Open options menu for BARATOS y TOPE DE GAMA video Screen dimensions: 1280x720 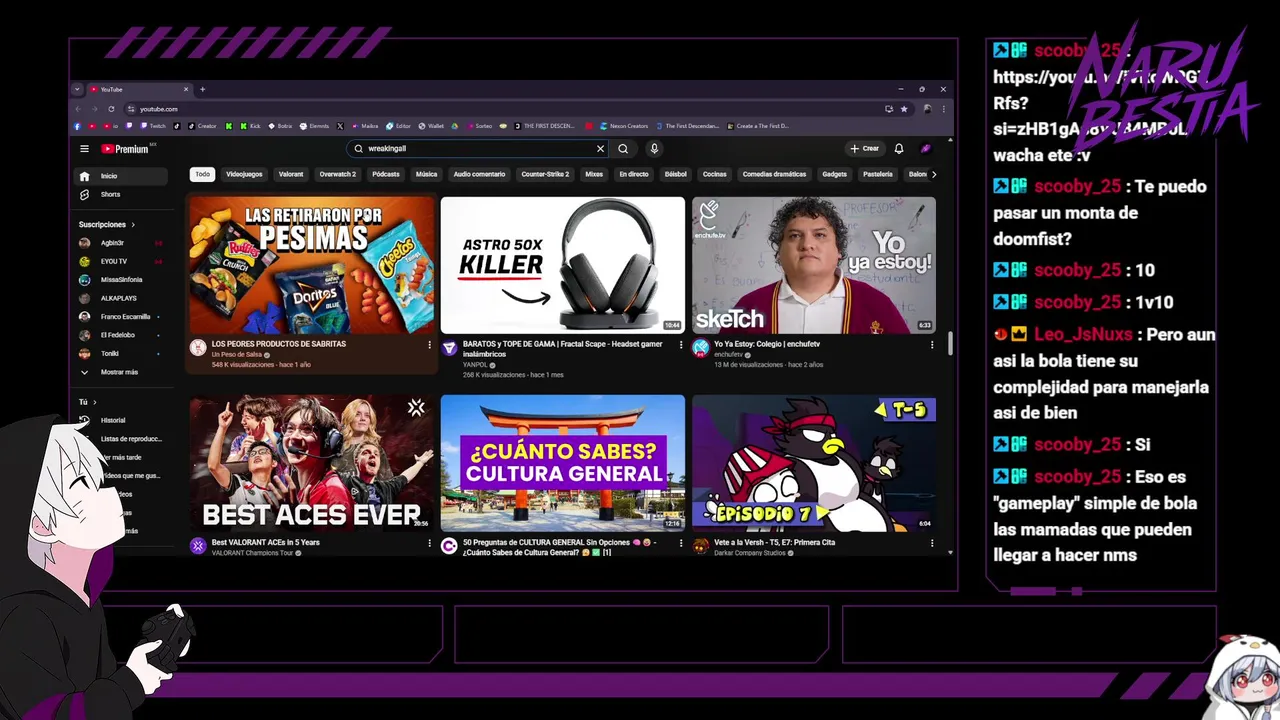pos(681,345)
